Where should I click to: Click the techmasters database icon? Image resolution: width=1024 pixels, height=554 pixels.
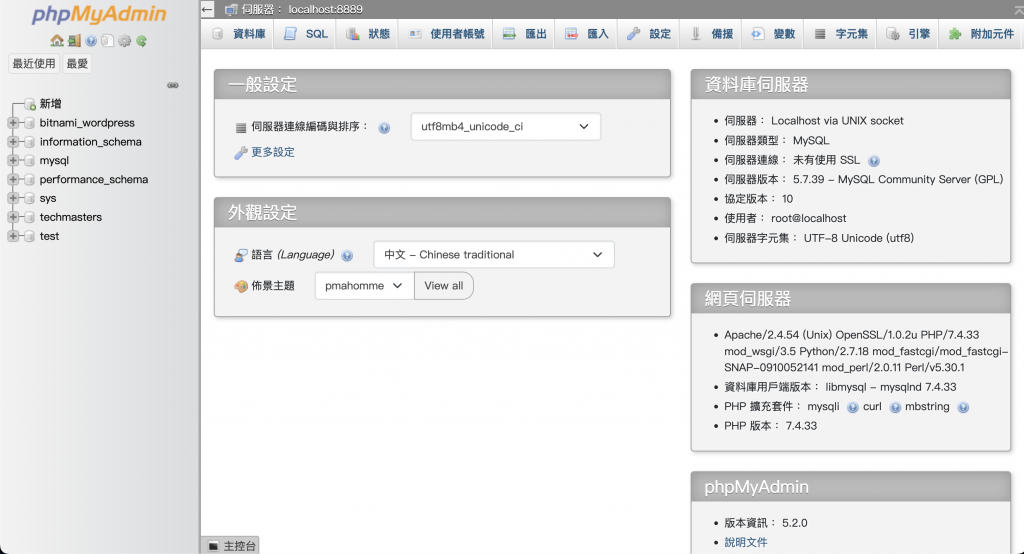click(29, 217)
